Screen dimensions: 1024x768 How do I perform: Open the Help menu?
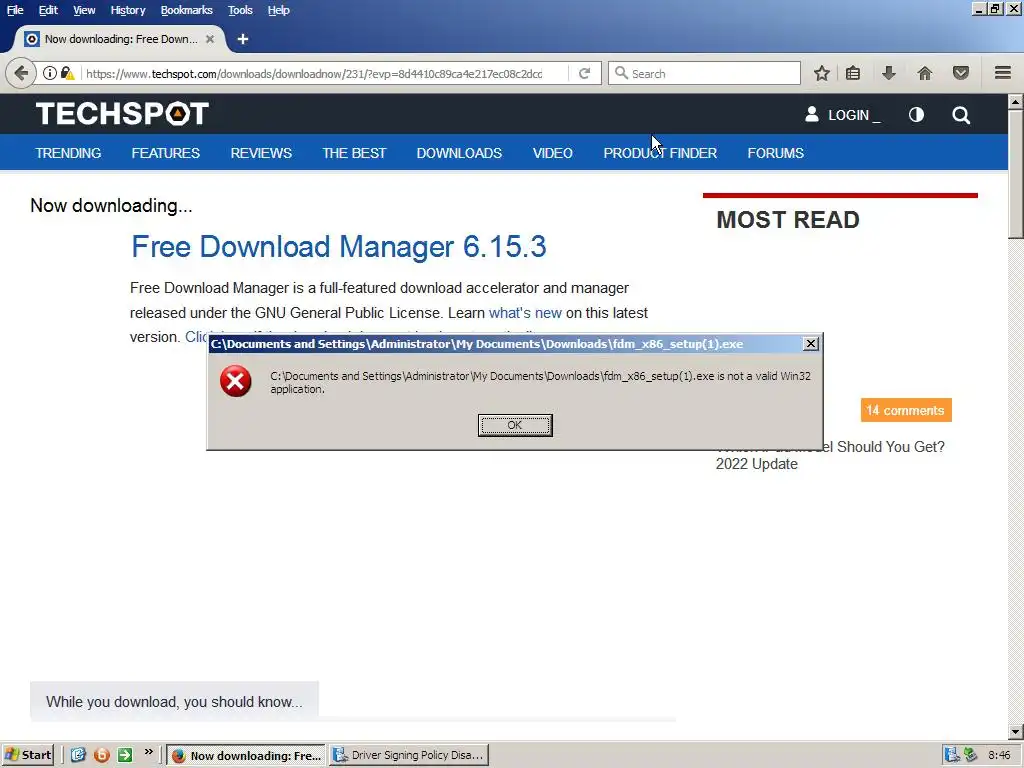pos(279,10)
